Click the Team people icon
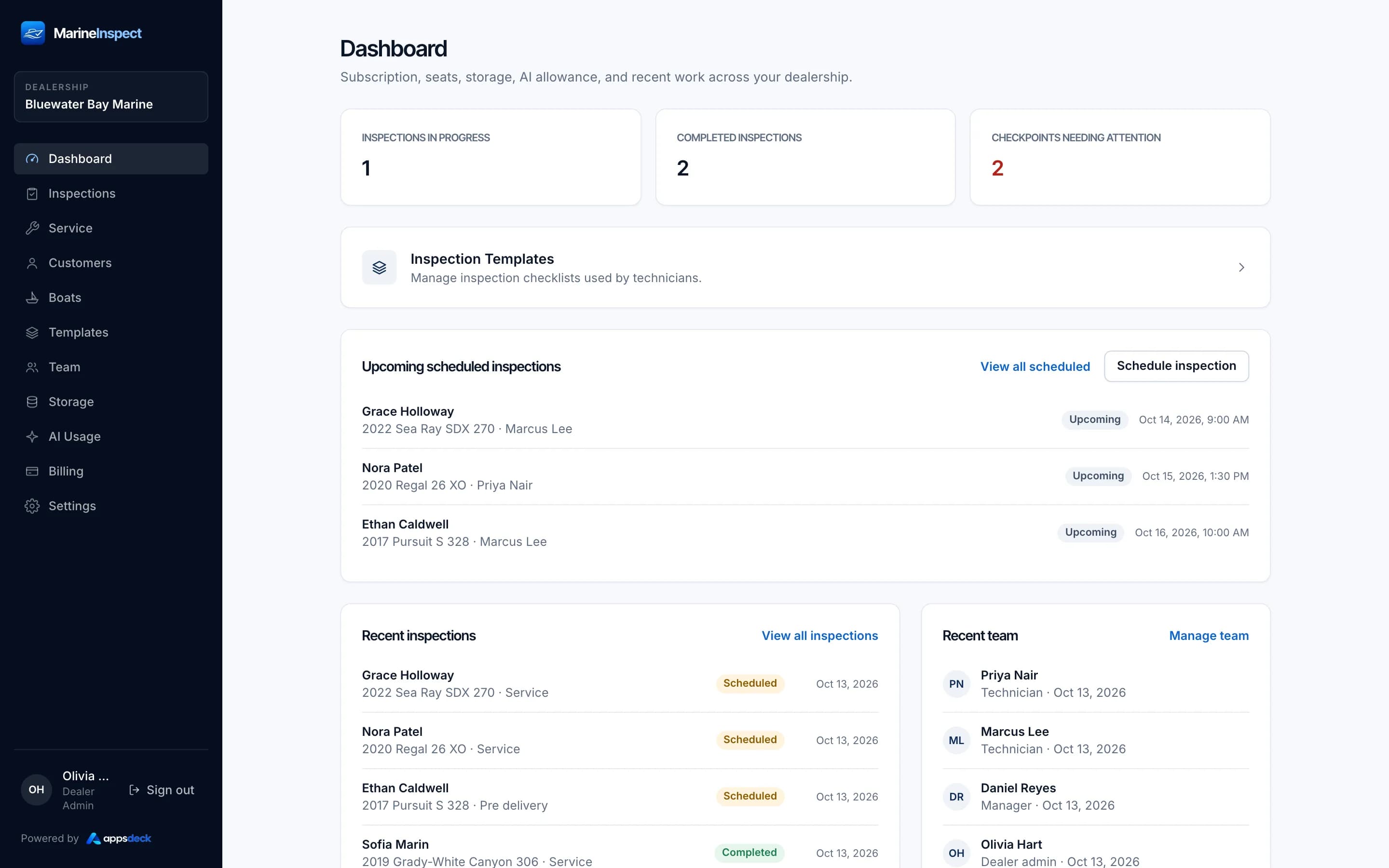This screenshot has width=1389, height=868. (32, 367)
